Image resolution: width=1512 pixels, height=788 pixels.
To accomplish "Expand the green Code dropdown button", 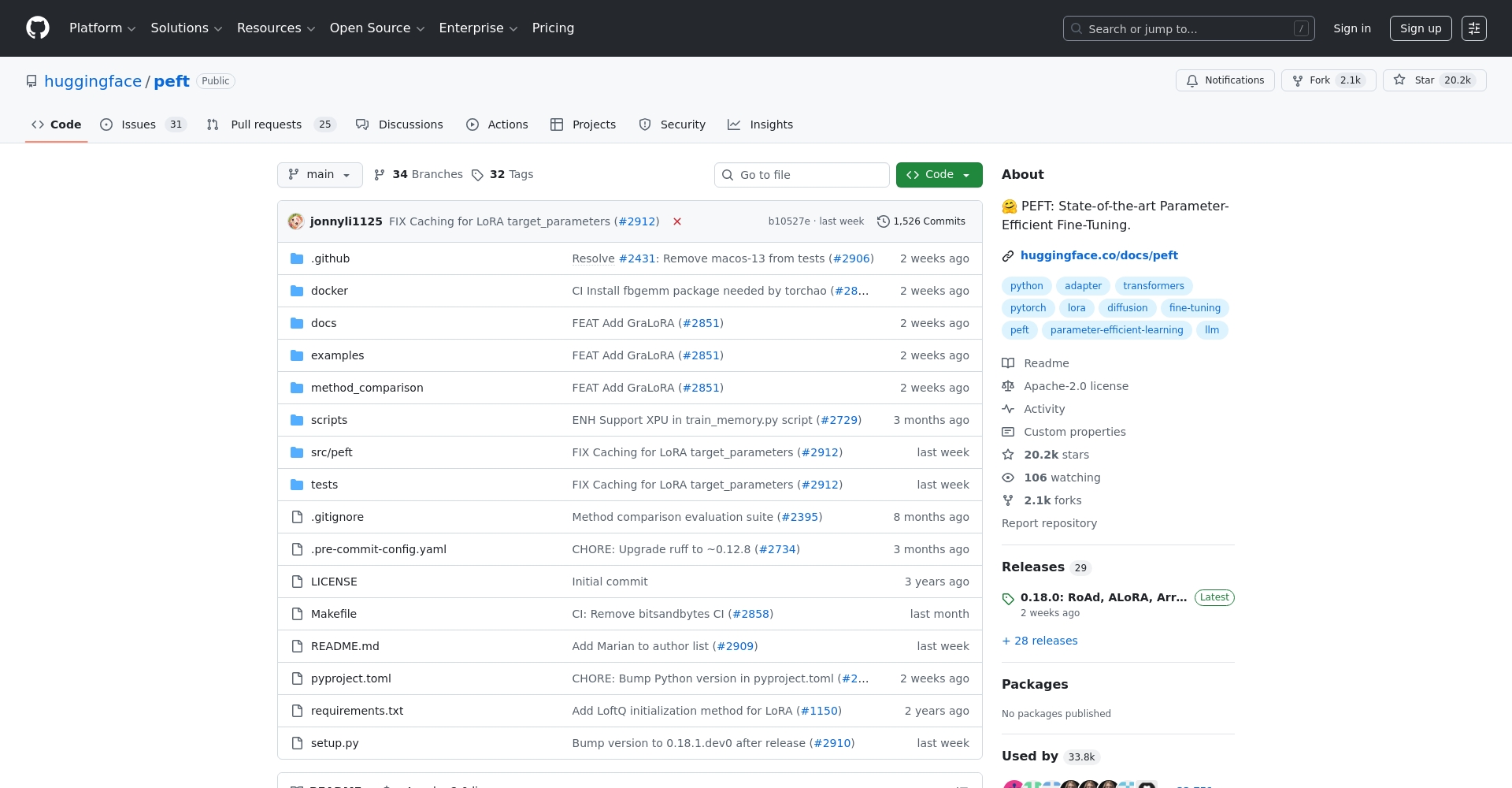I will coord(939,175).
